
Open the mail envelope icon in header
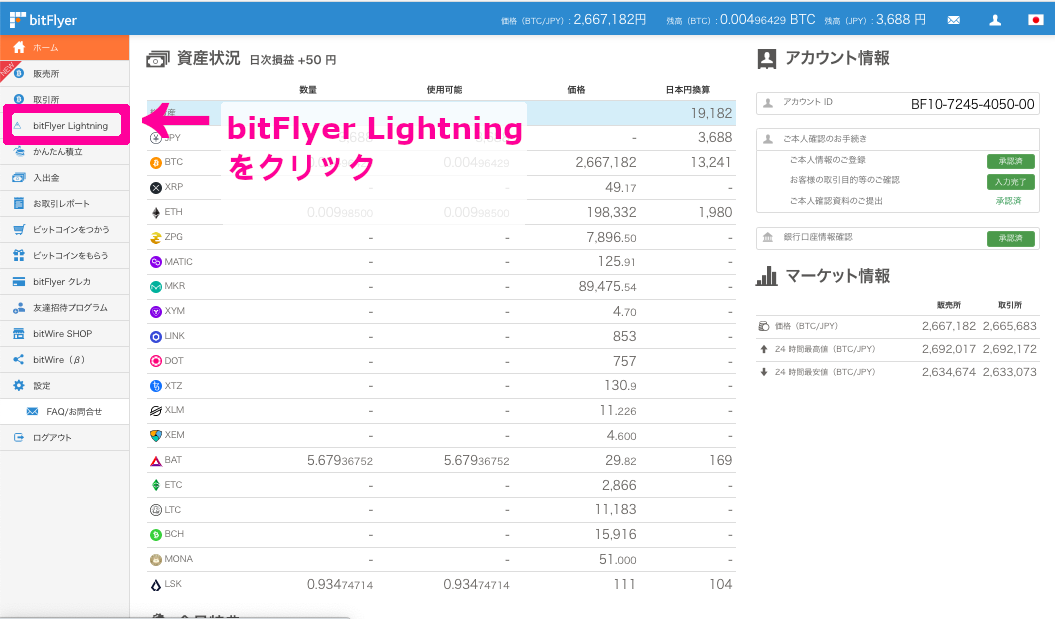953,20
